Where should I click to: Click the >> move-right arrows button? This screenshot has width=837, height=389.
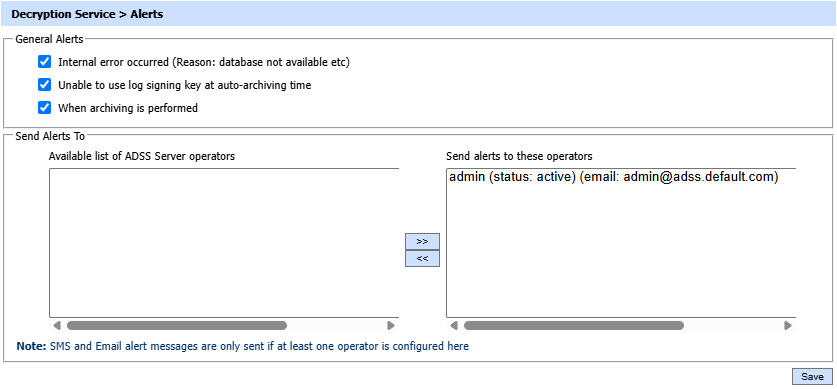(x=422, y=241)
